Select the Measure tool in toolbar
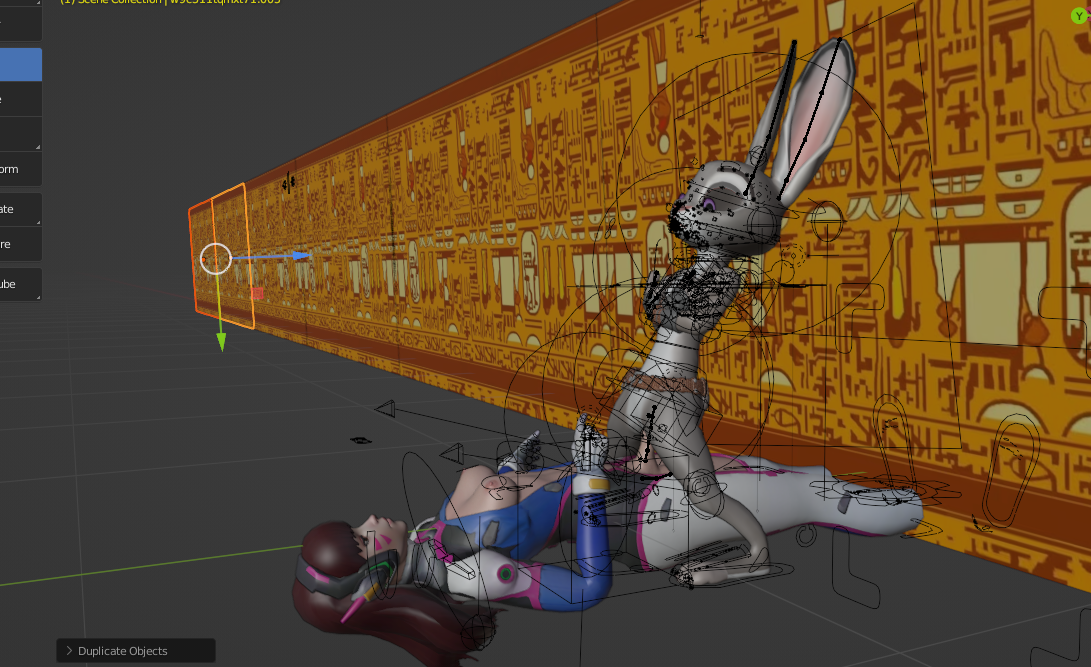This screenshot has height=667, width=1091. 19,244
